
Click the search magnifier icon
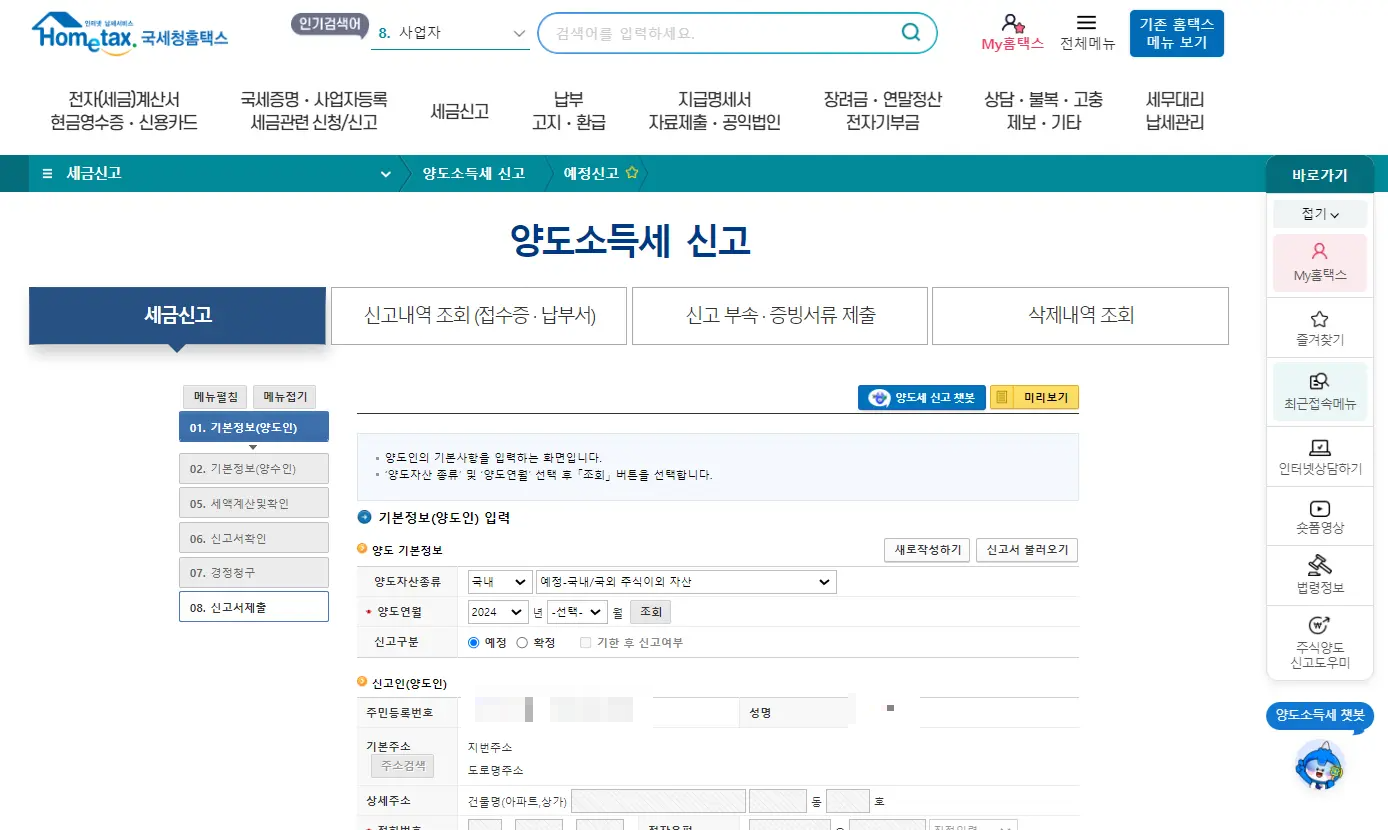tap(910, 33)
